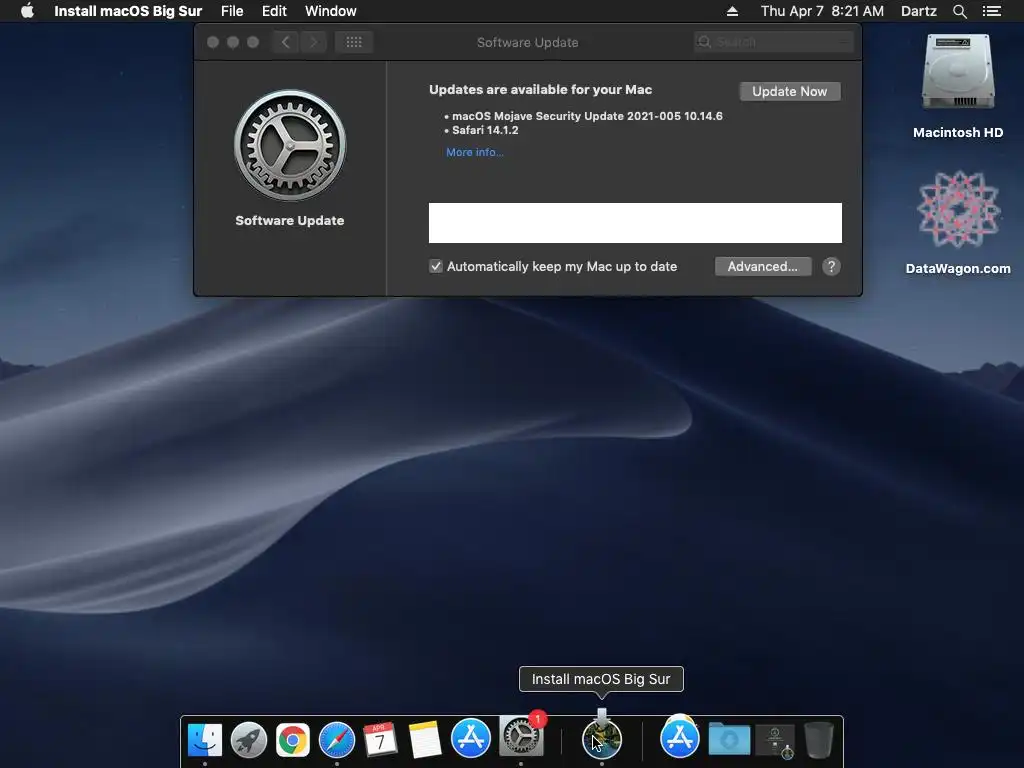1024x768 pixels.
Task: Click the white blank box in Software Update
Action: pyautogui.click(x=635, y=223)
